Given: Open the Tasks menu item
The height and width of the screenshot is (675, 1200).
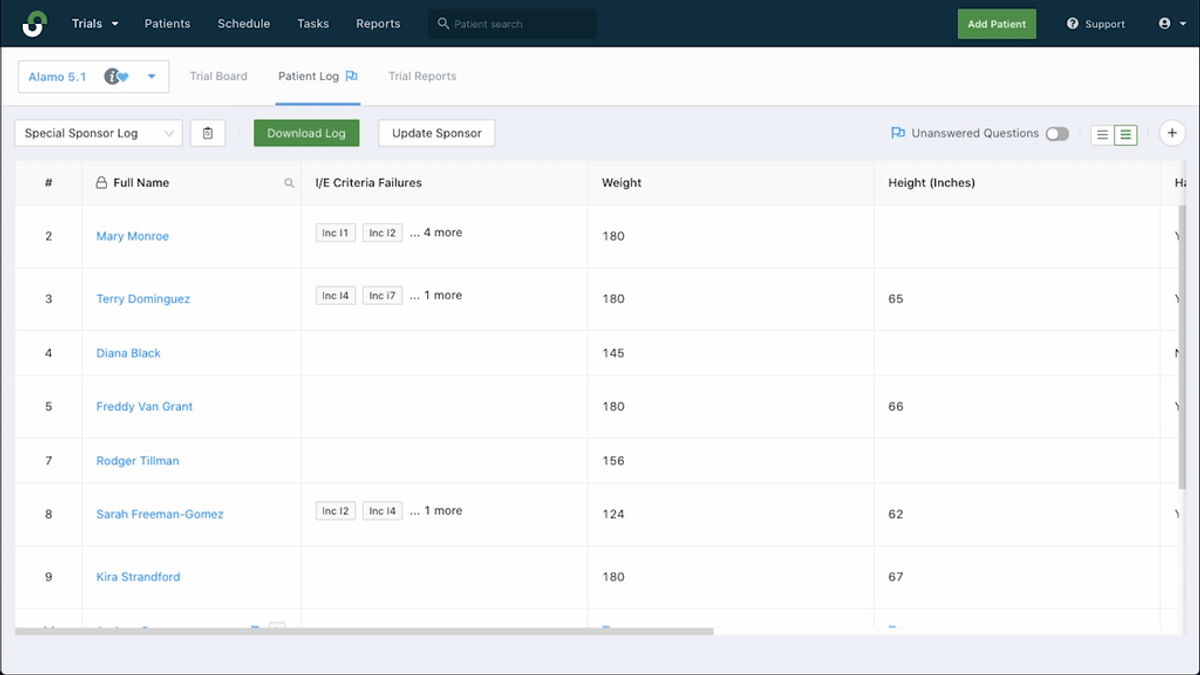Looking at the screenshot, I should (313, 24).
